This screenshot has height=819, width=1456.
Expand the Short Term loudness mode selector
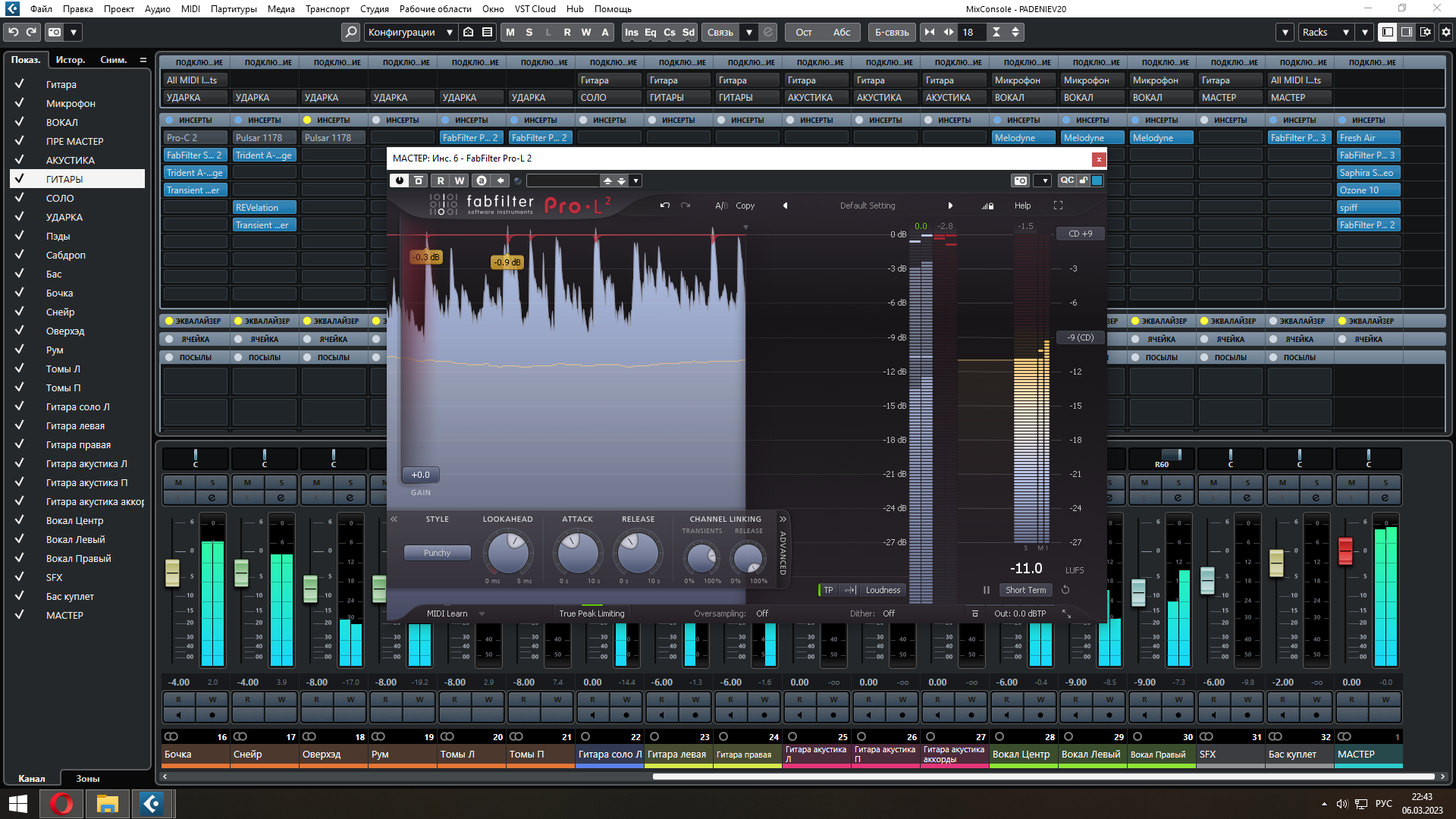[x=1025, y=590]
